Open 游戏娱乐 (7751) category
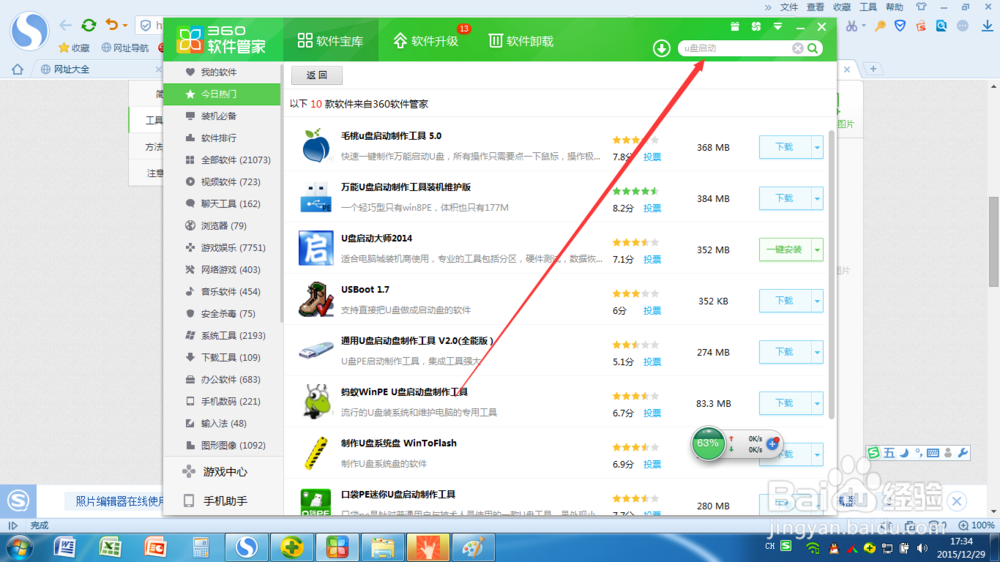This screenshot has width=1000, height=562. [221, 248]
